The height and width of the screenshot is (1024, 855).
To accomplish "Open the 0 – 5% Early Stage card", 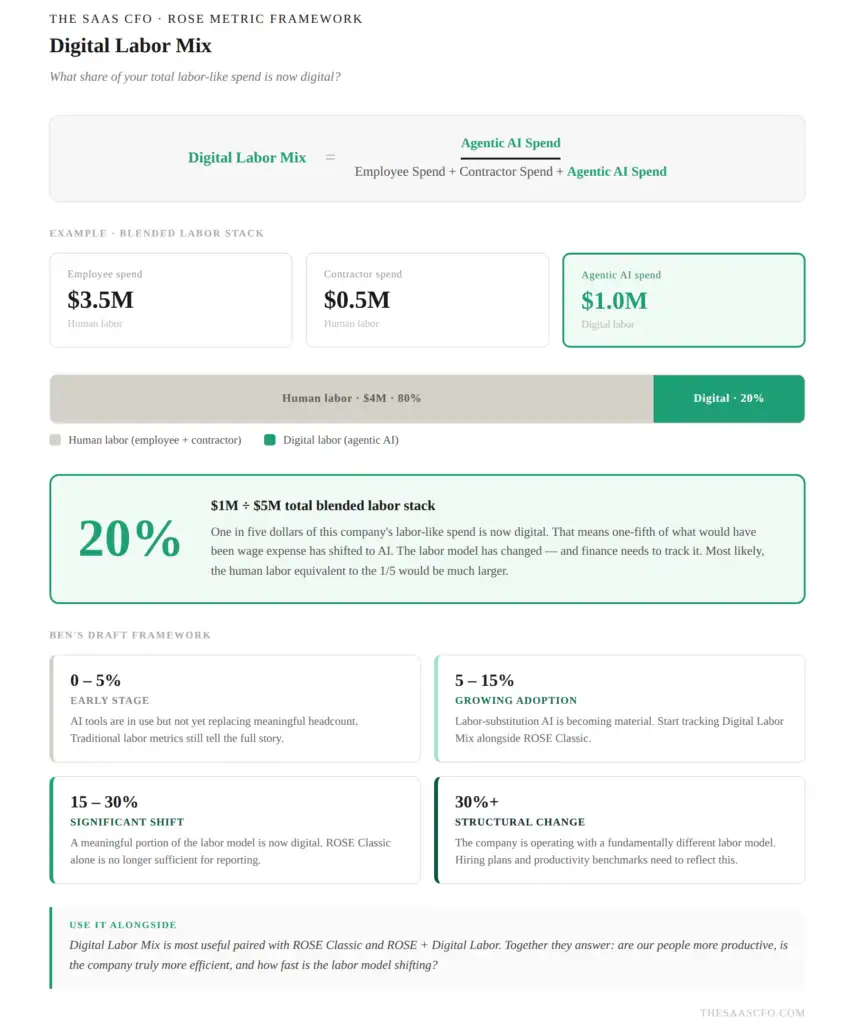I will 235,709.
